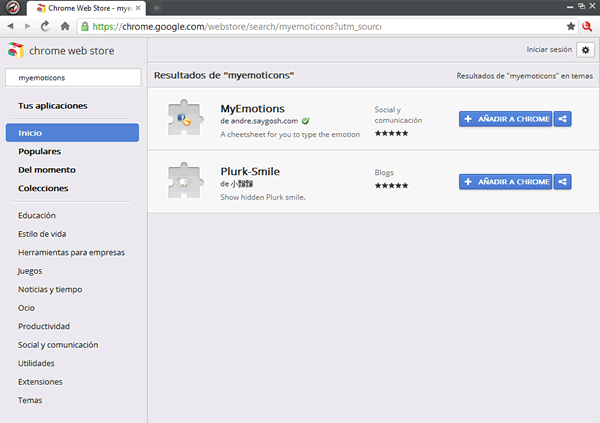Open the red search extension icon
The width and height of the screenshot is (600, 423).
(587, 26)
